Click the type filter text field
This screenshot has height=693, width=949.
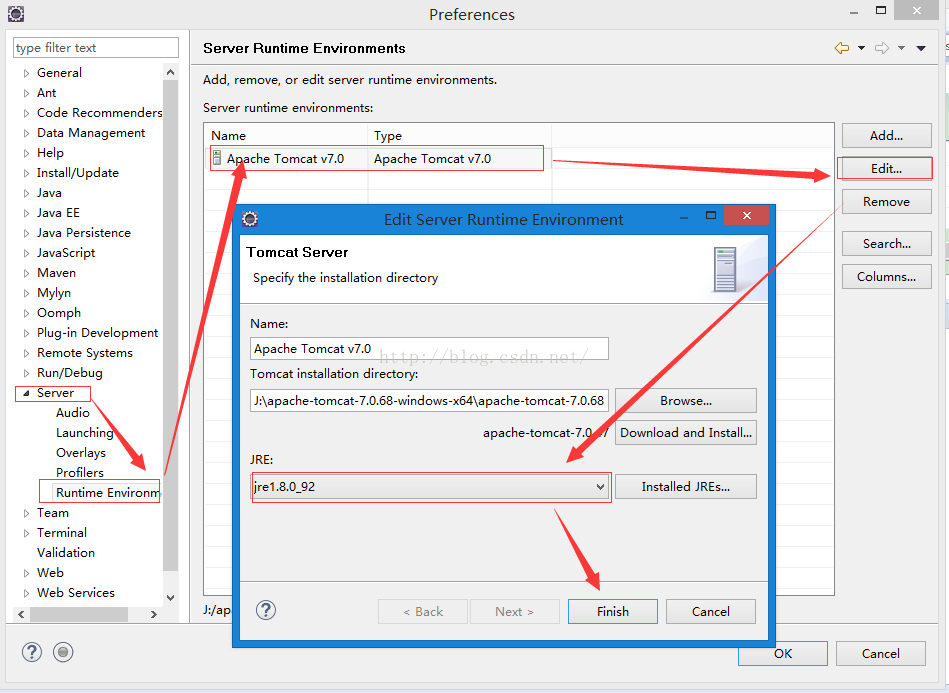tap(96, 47)
